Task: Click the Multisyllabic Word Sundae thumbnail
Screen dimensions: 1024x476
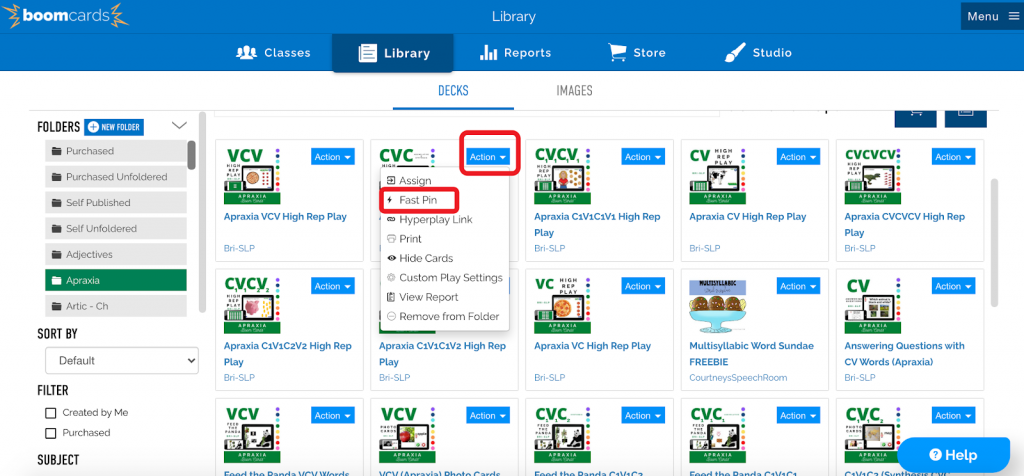Action: coord(719,307)
